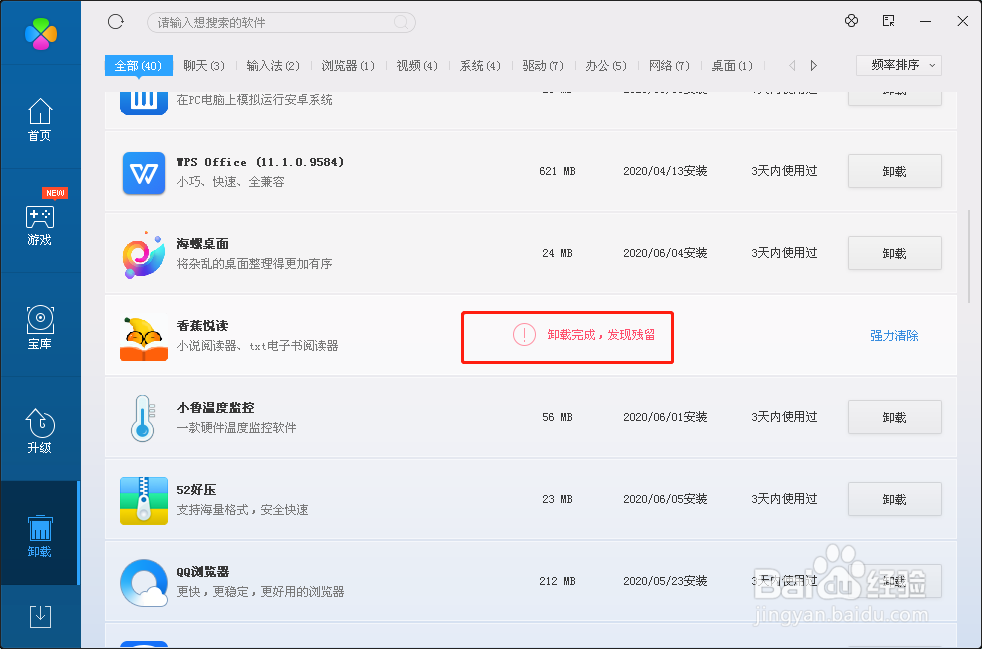Close the software manager window
This screenshot has width=982, height=649.
point(963,21)
